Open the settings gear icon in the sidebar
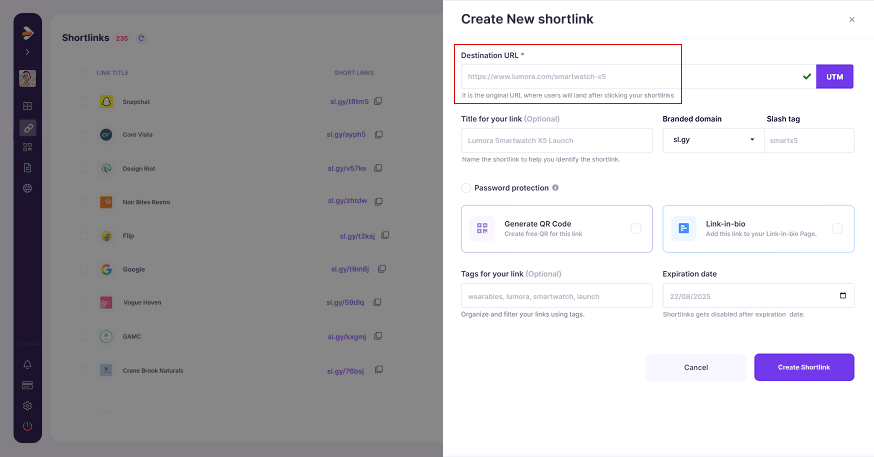Screen dimensions: 874x457 (27, 406)
